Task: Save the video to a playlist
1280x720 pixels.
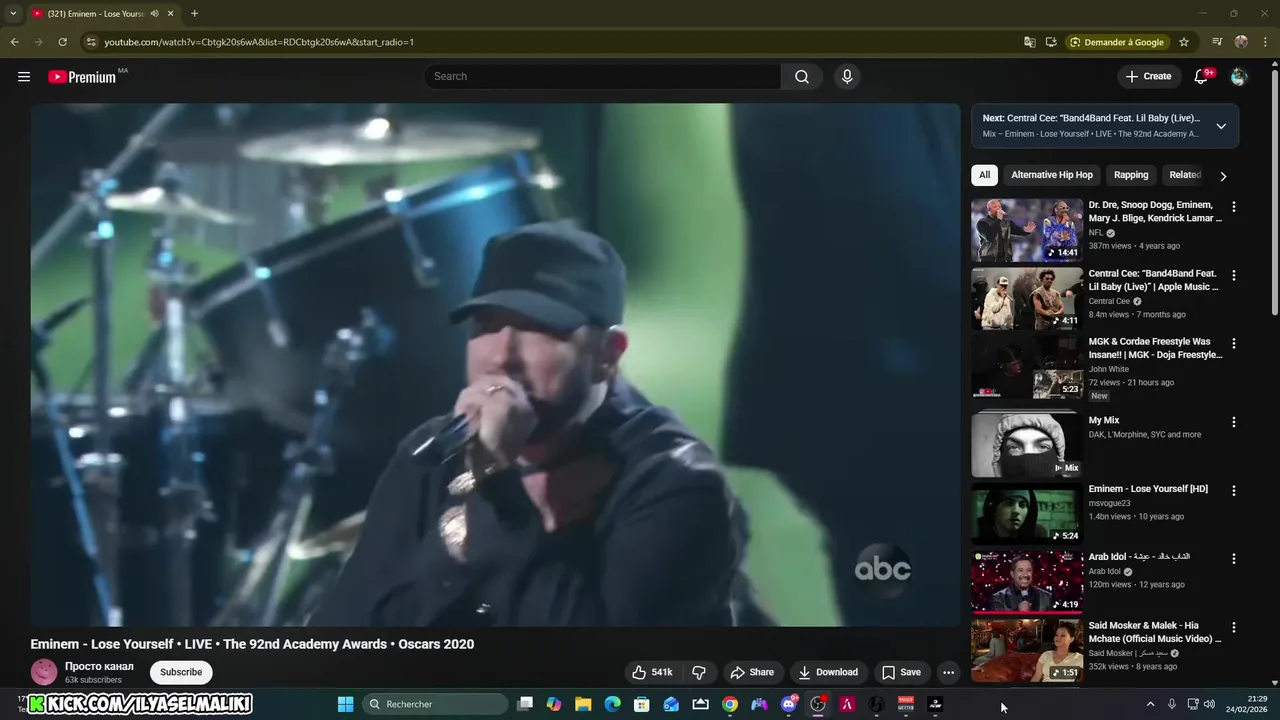Action: [901, 672]
